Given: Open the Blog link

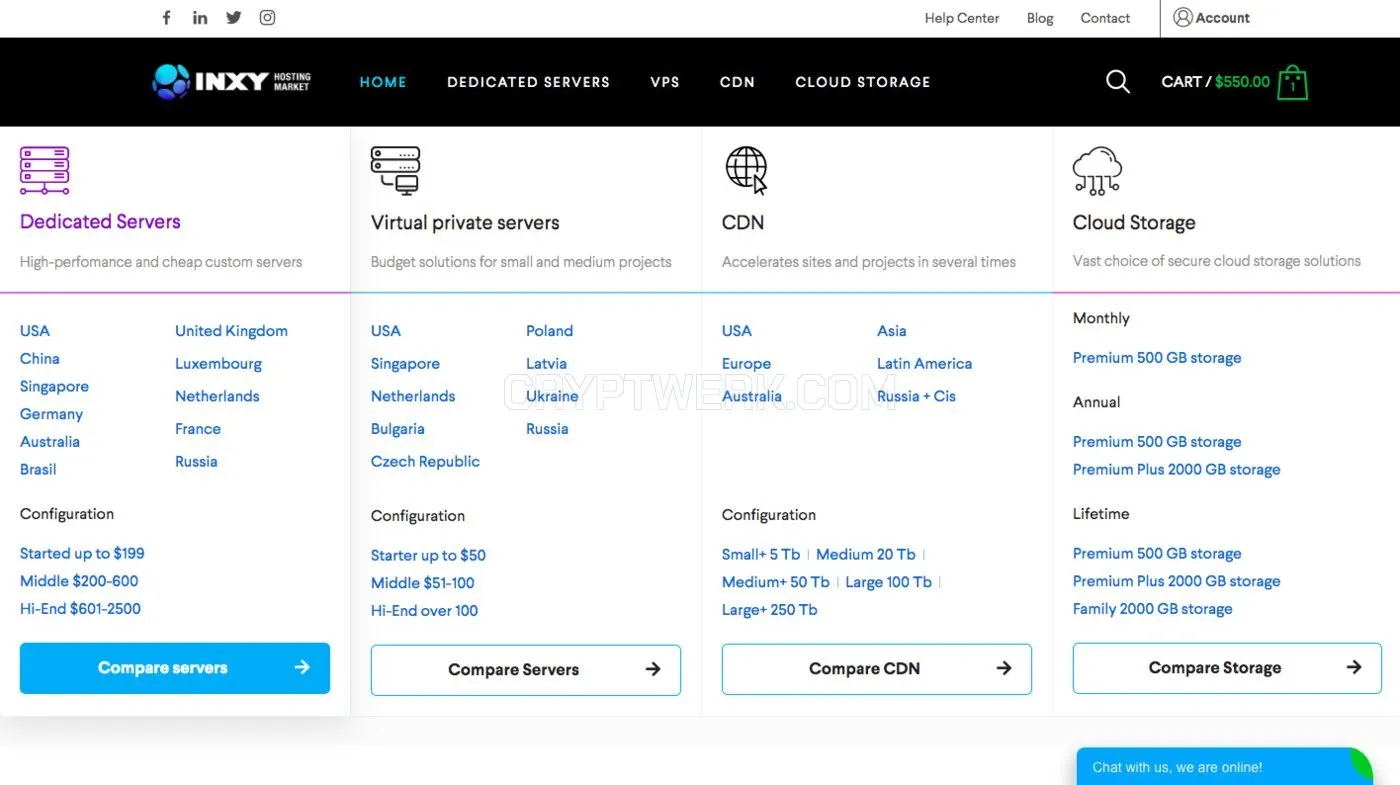Looking at the screenshot, I should coord(1040,18).
